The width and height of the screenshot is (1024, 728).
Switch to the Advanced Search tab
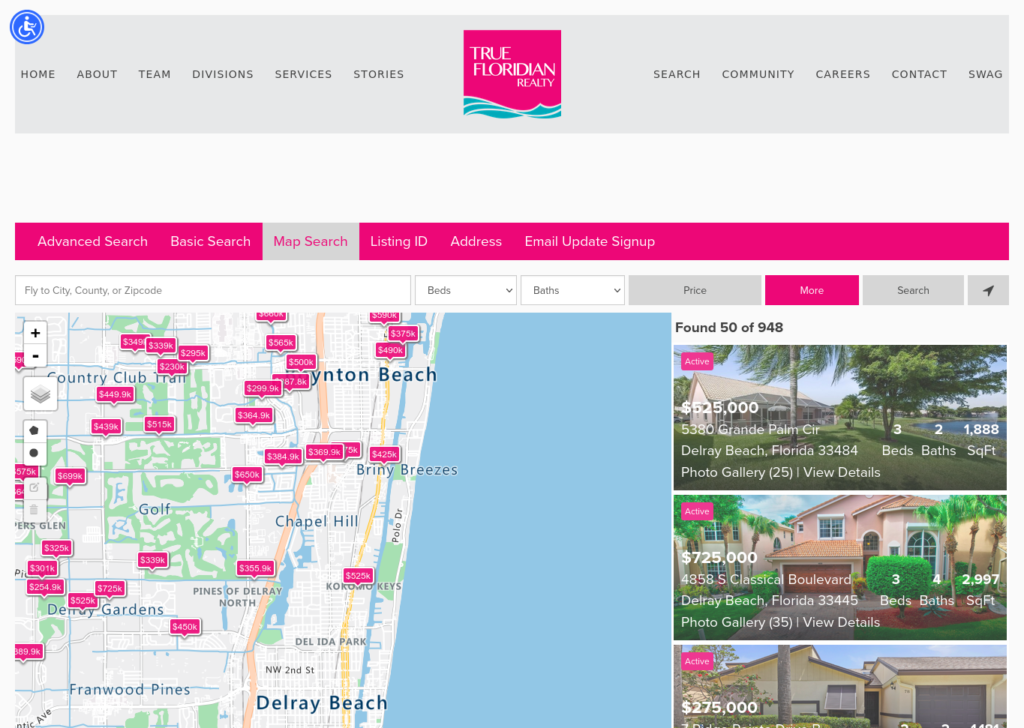coord(93,242)
